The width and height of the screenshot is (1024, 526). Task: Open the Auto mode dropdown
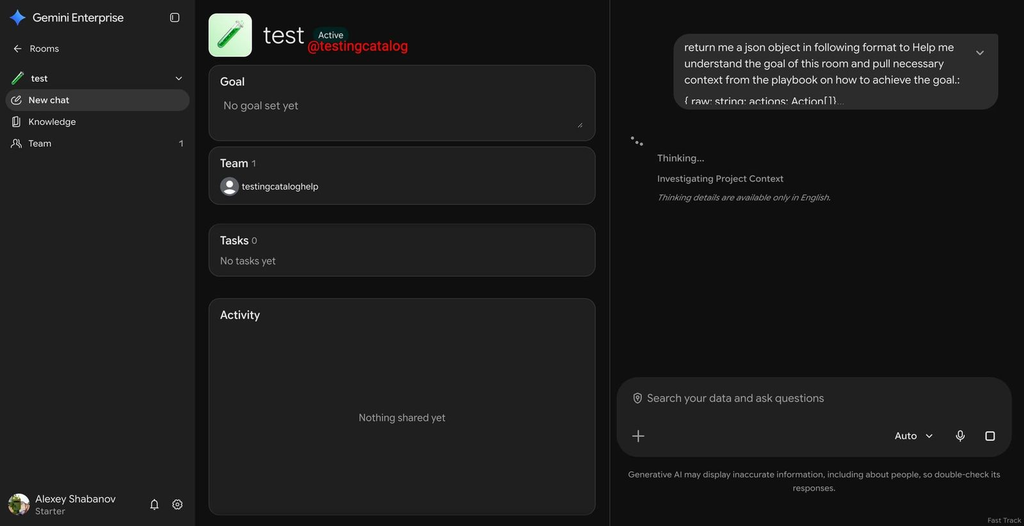914,436
